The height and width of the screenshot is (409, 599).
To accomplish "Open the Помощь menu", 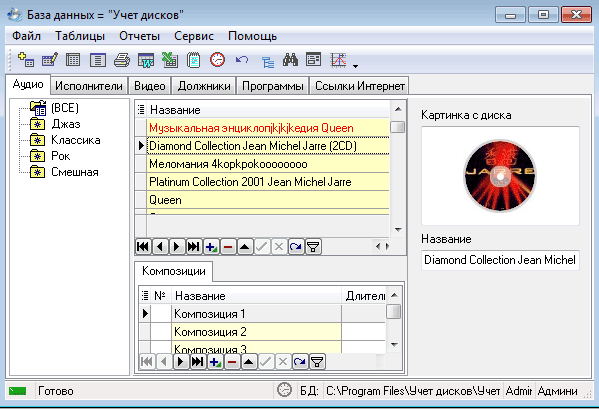I will (x=253, y=36).
